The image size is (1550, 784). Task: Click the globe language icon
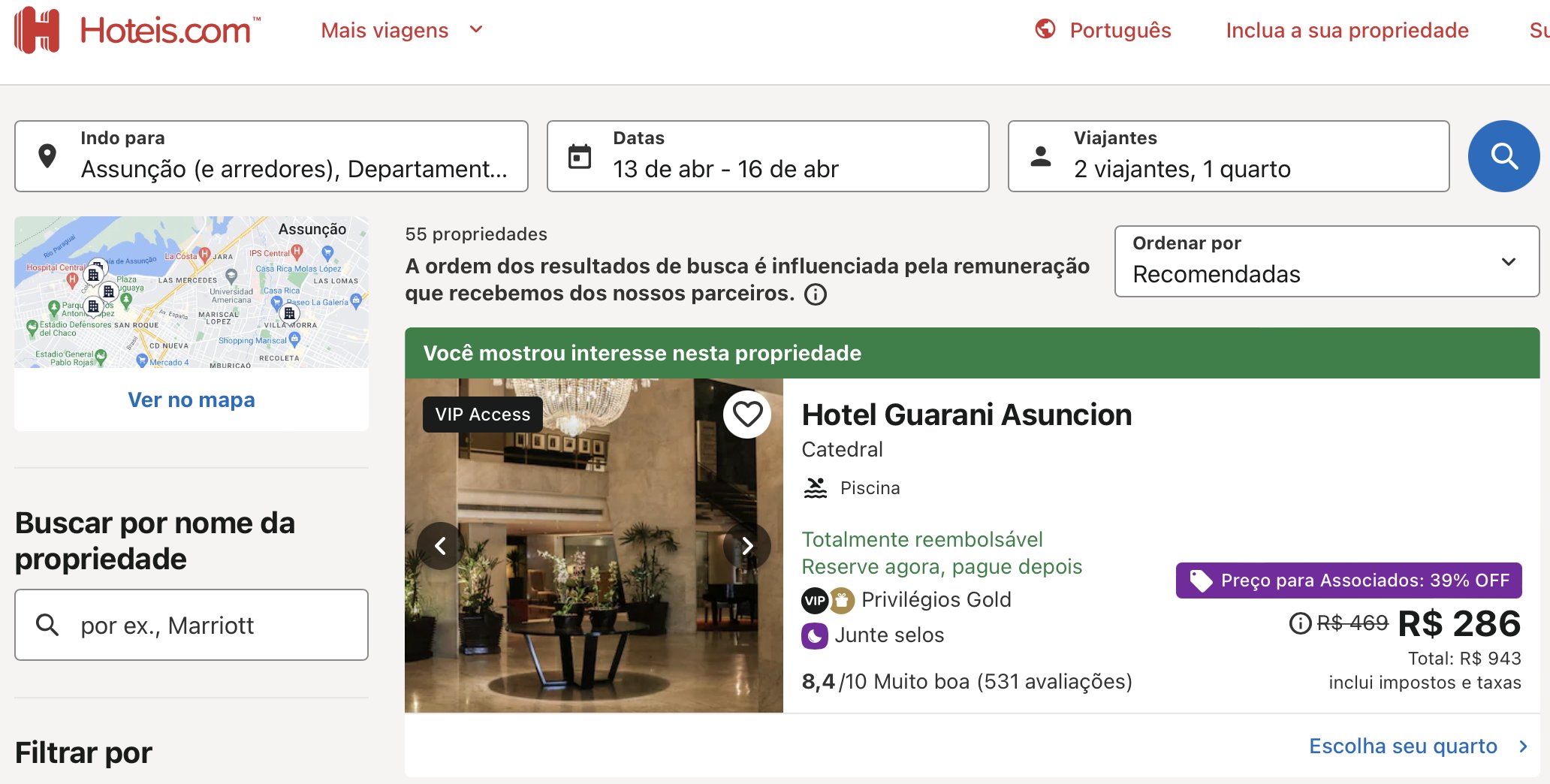(x=1045, y=29)
